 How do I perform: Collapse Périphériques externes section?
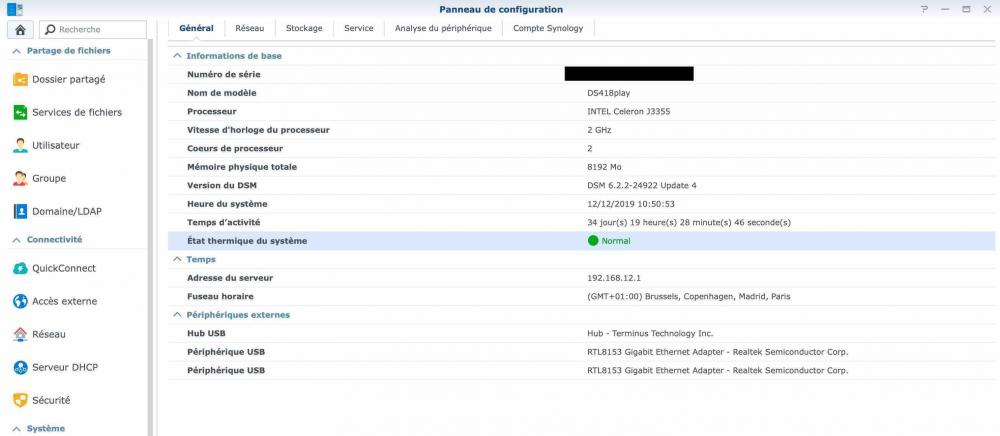point(177,315)
